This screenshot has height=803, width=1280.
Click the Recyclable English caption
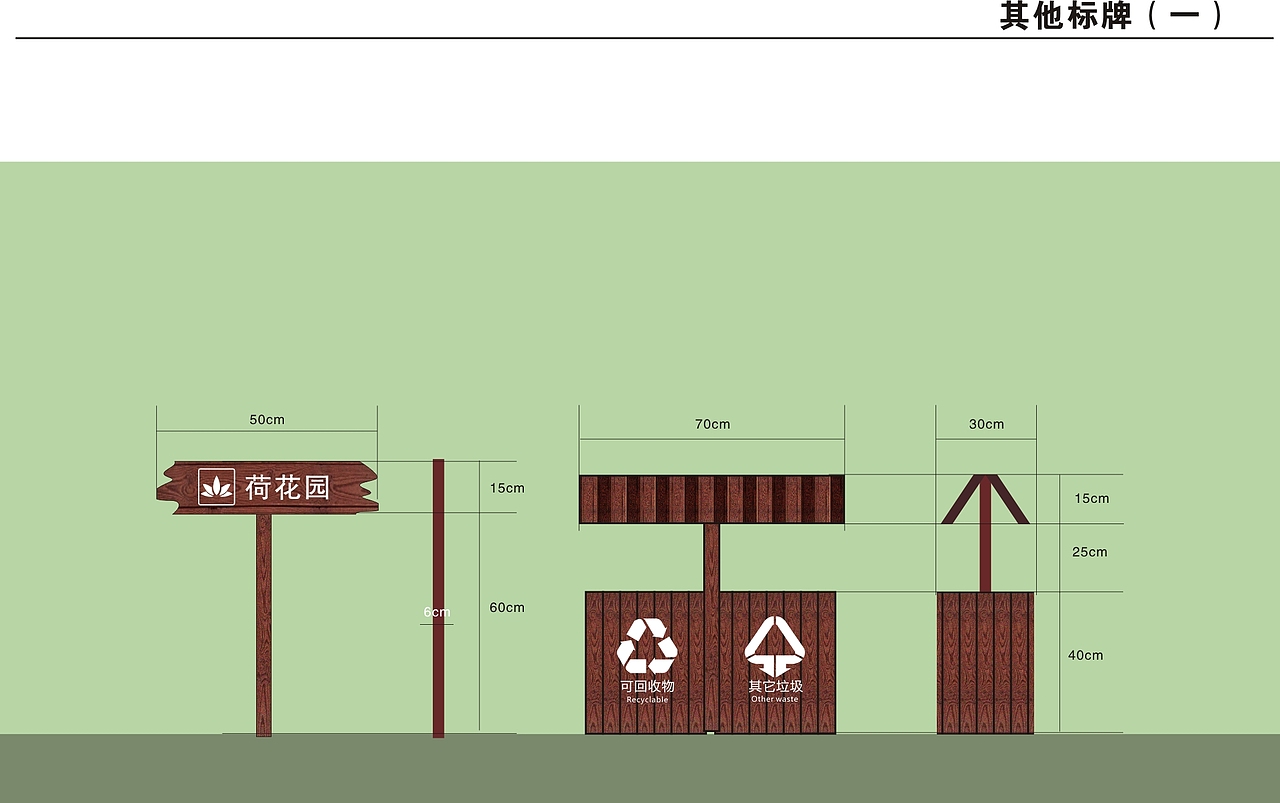click(x=647, y=700)
